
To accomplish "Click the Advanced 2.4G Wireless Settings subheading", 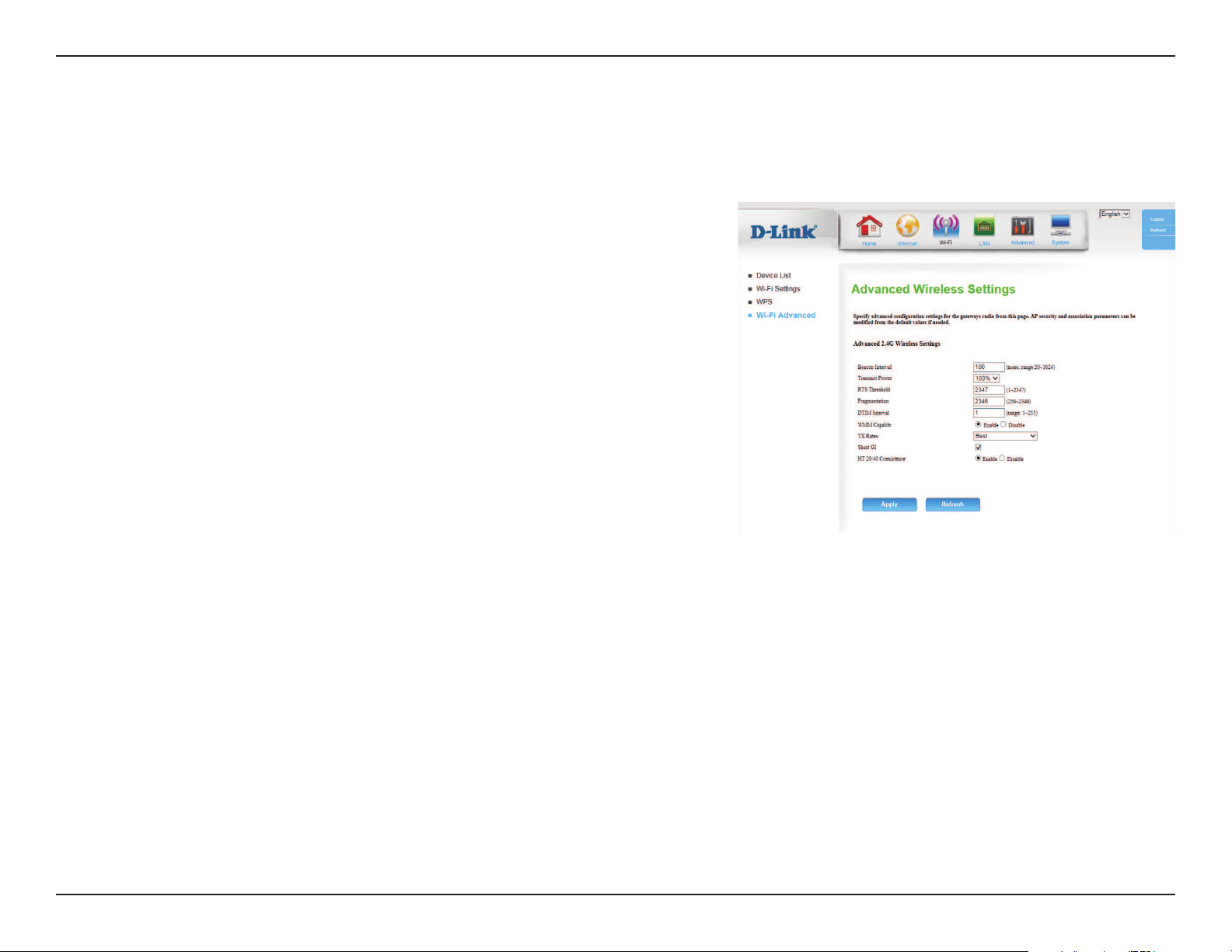I will point(897,343).
